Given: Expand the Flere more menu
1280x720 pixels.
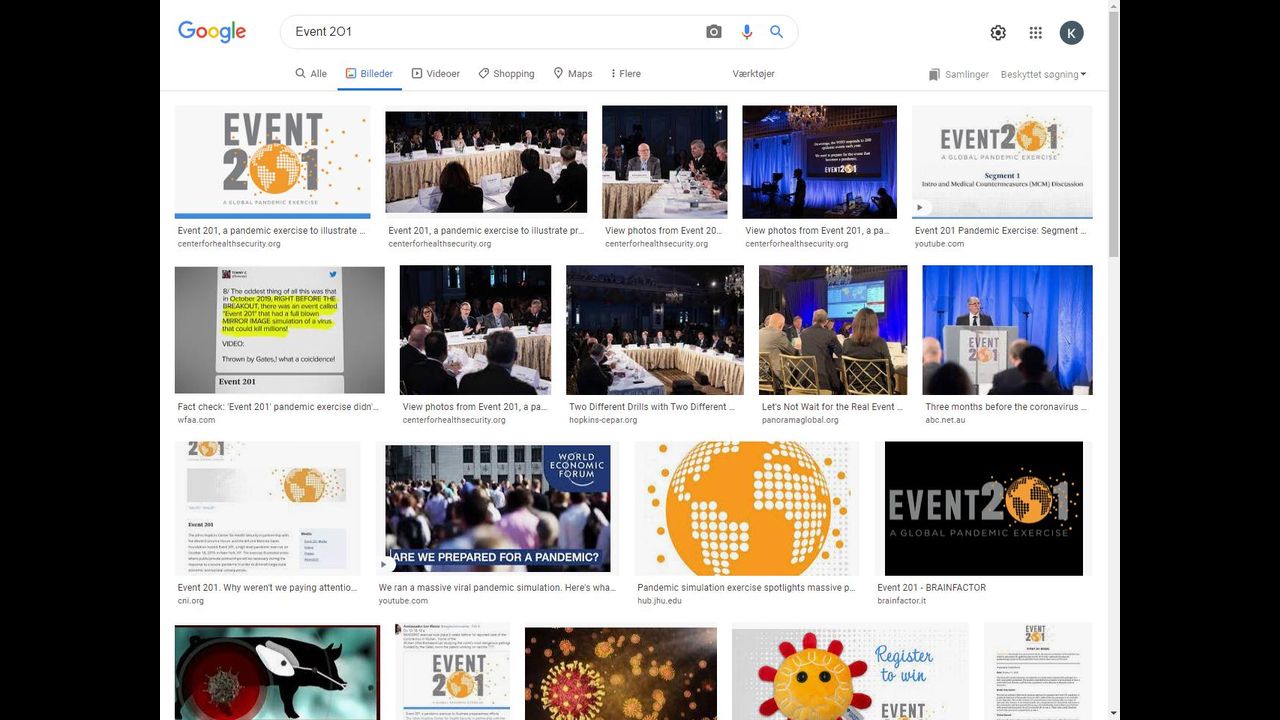Looking at the screenshot, I should (622, 74).
